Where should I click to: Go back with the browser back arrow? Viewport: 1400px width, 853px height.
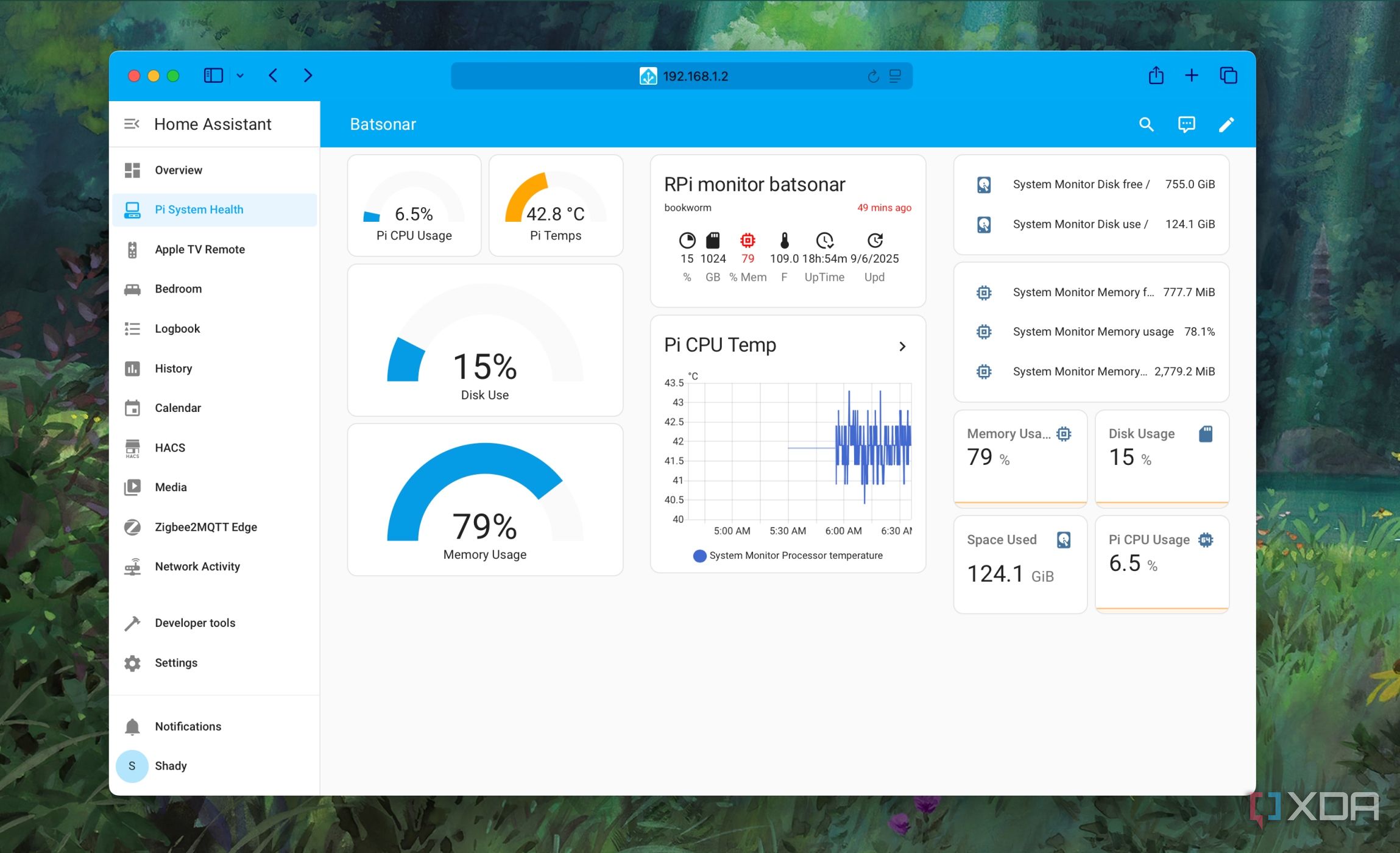(x=273, y=76)
